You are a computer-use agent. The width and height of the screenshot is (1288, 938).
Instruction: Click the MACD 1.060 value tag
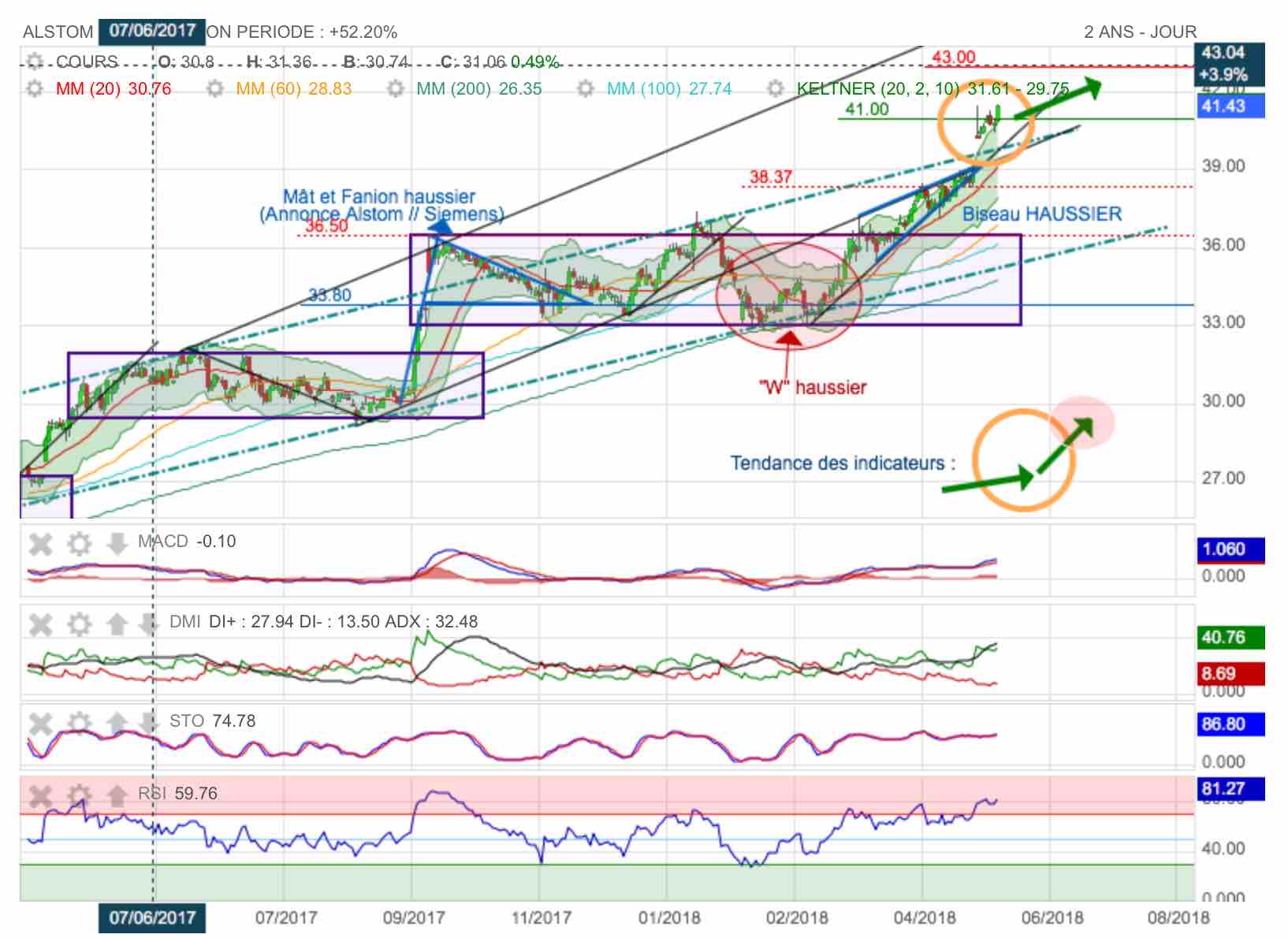(x=1230, y=549)
